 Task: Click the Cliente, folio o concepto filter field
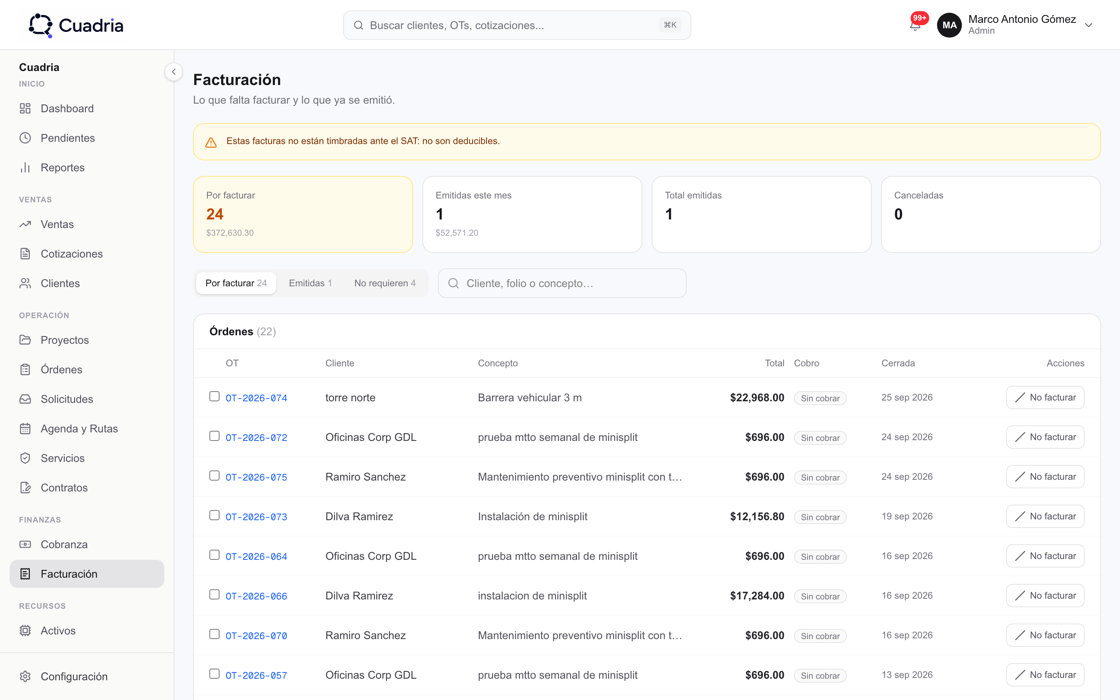tap(562, 283)
